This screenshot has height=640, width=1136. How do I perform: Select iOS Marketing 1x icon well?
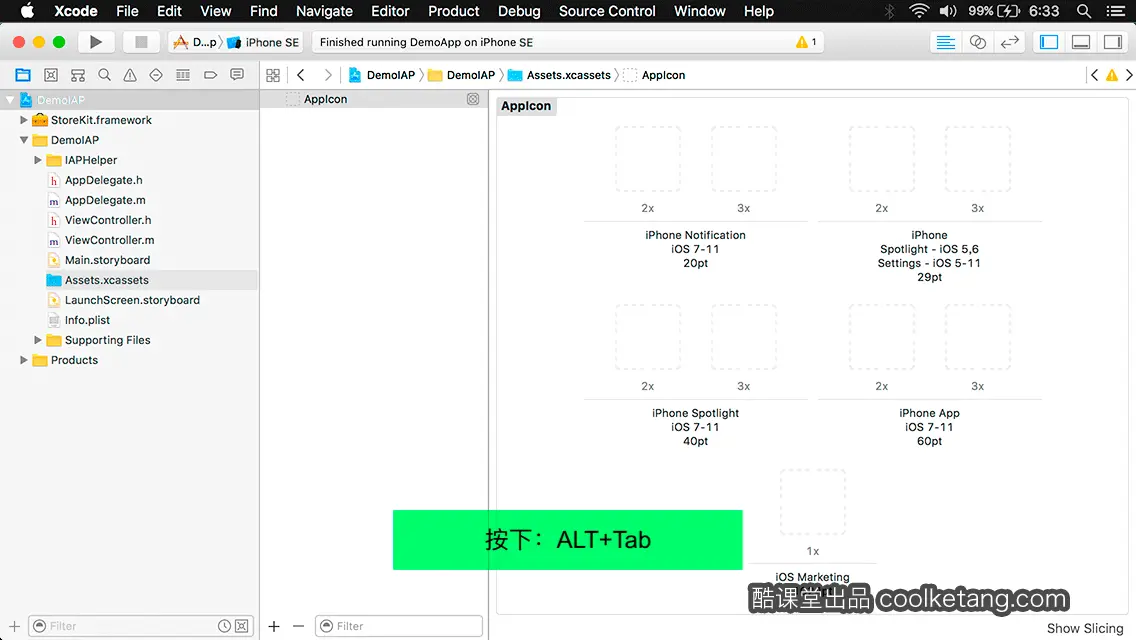(x=813, y=502)
